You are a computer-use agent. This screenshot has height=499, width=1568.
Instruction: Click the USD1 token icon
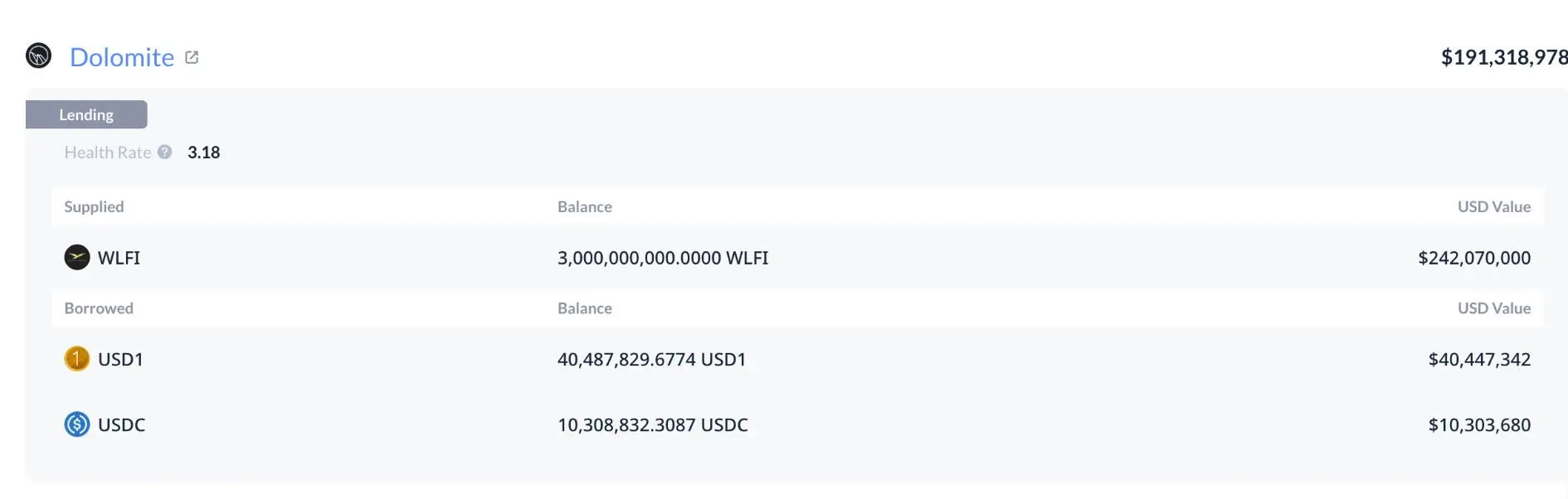tap(76, 359)
